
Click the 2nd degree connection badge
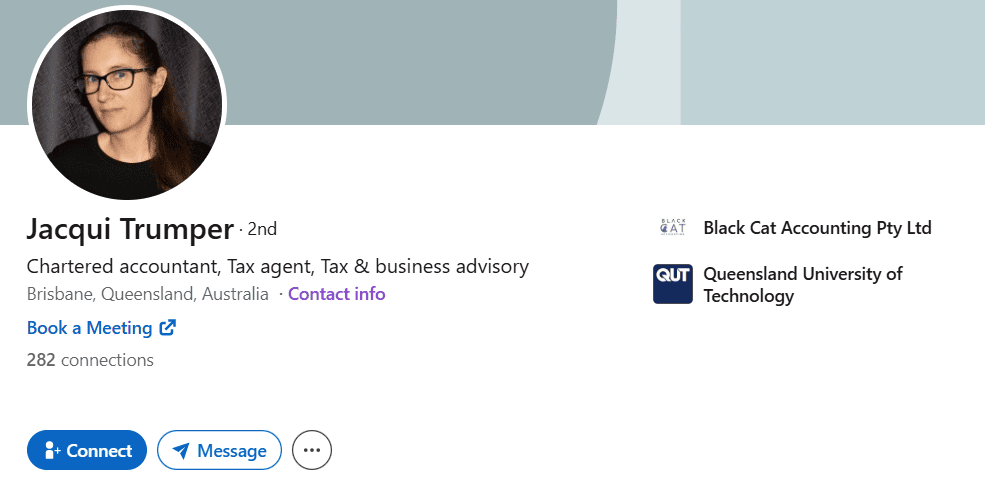point(262,229)
